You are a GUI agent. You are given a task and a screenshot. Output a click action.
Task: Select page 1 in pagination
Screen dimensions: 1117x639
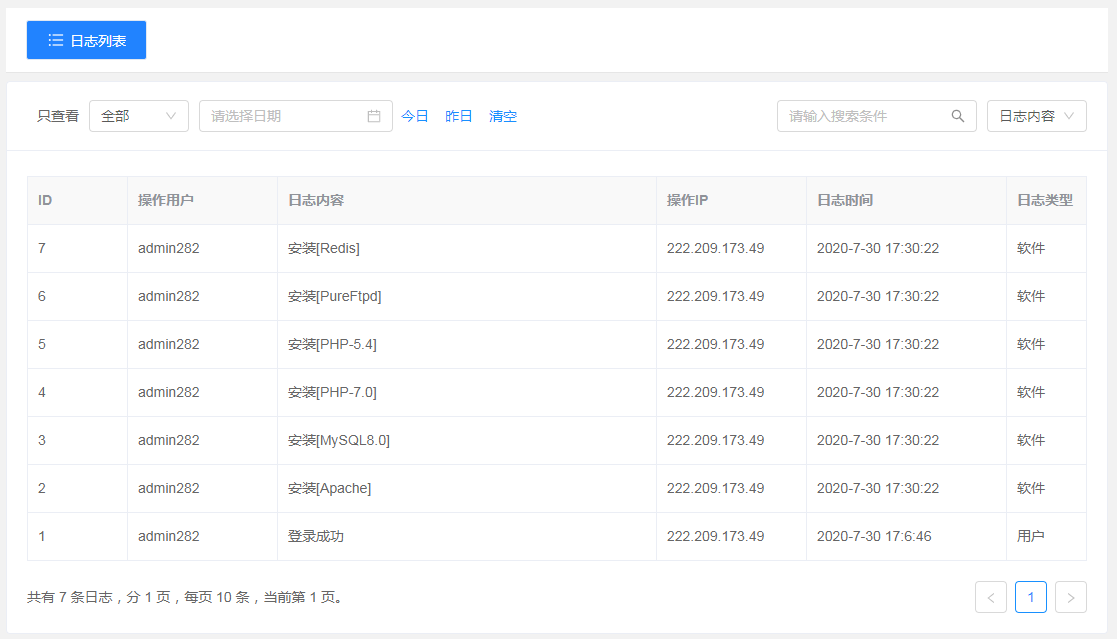[x=1031, y=597]
